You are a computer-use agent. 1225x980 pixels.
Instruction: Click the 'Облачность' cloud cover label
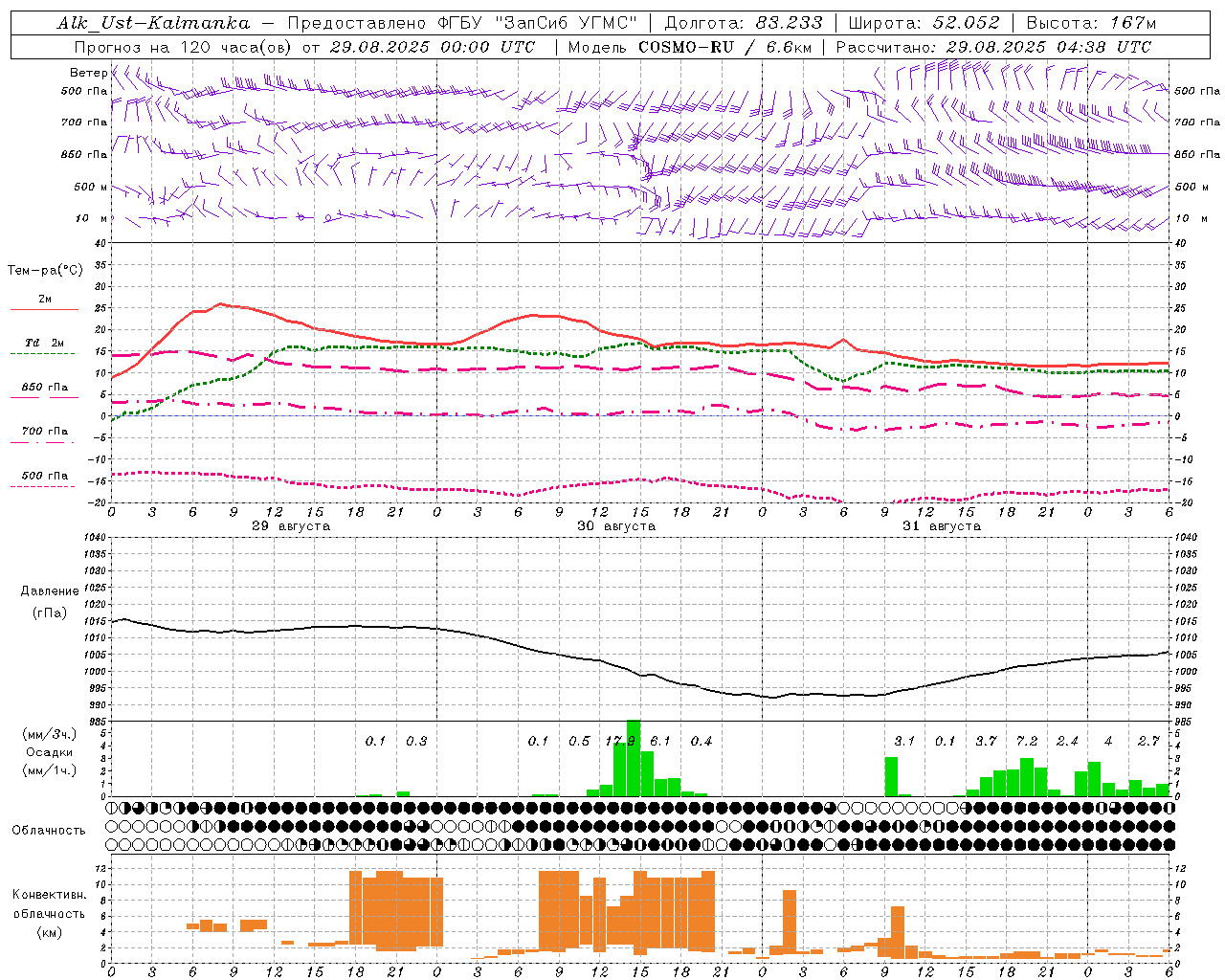coord(49,831)
